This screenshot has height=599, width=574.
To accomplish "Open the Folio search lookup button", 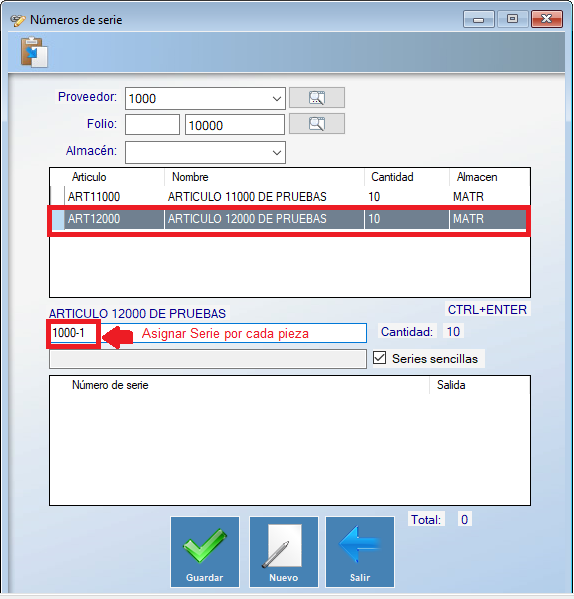I will (317, 124).
